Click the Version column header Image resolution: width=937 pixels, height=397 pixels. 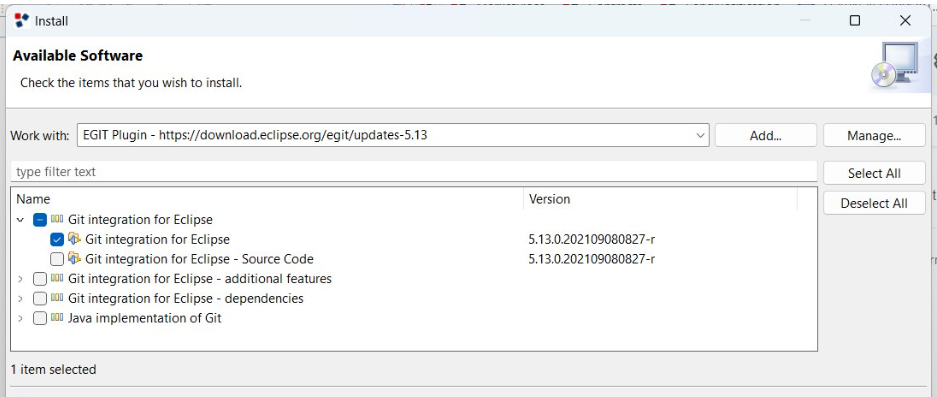point(660,199)
